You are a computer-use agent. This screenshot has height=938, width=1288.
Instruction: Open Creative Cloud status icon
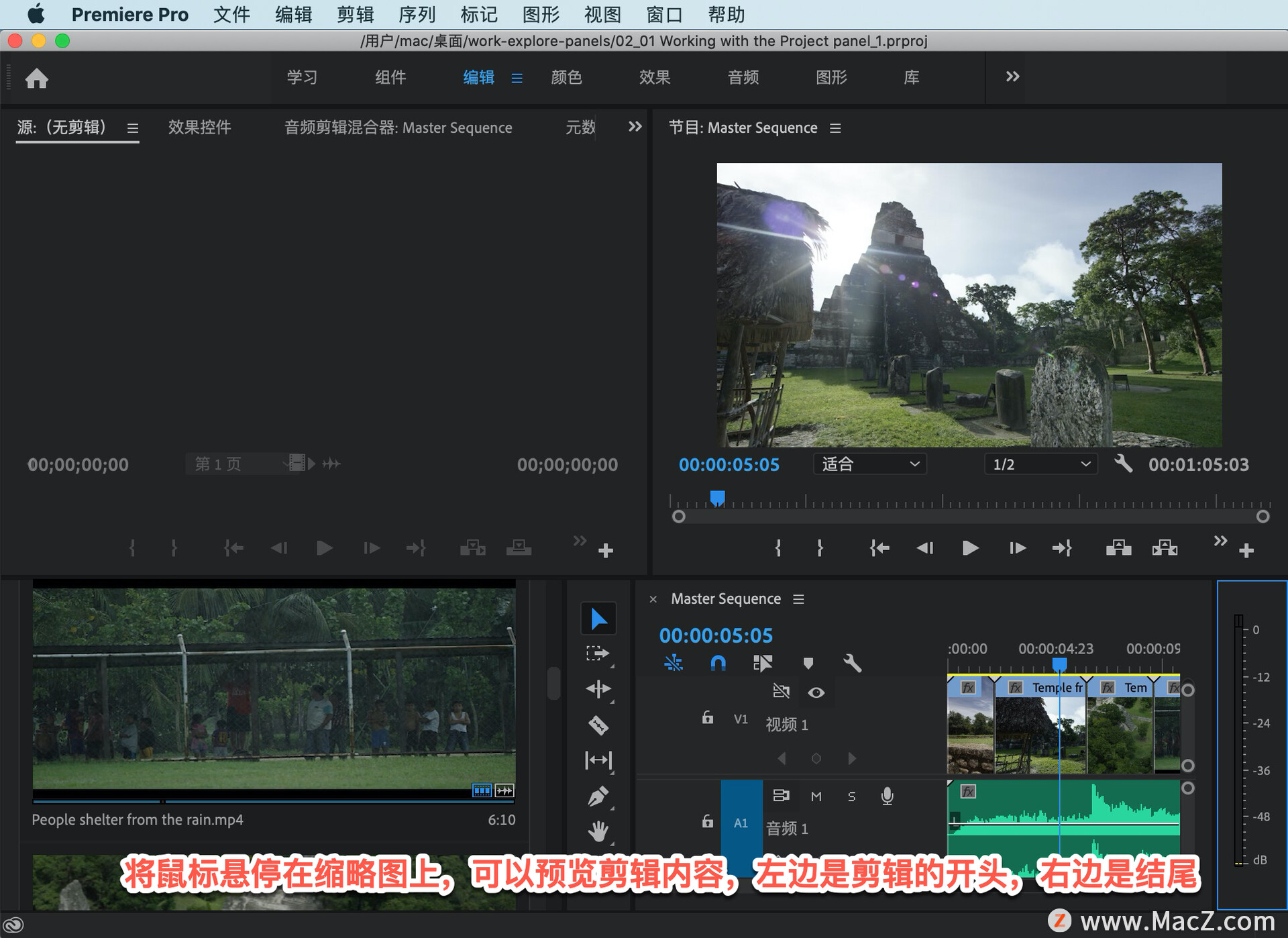tap(13, 926)
